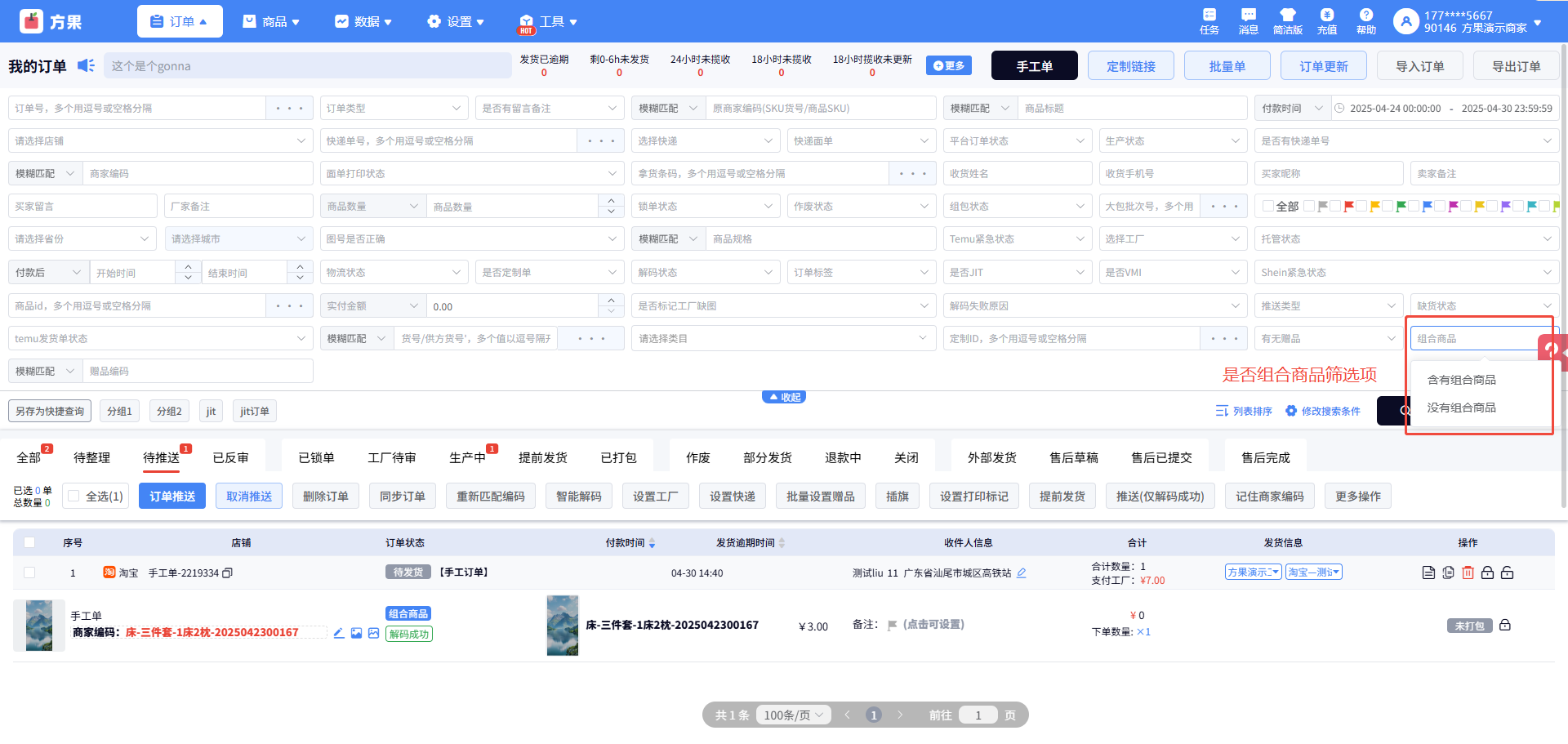
Task: Click the order detail document icon in 操作 column
Action: click(1428, 572)
